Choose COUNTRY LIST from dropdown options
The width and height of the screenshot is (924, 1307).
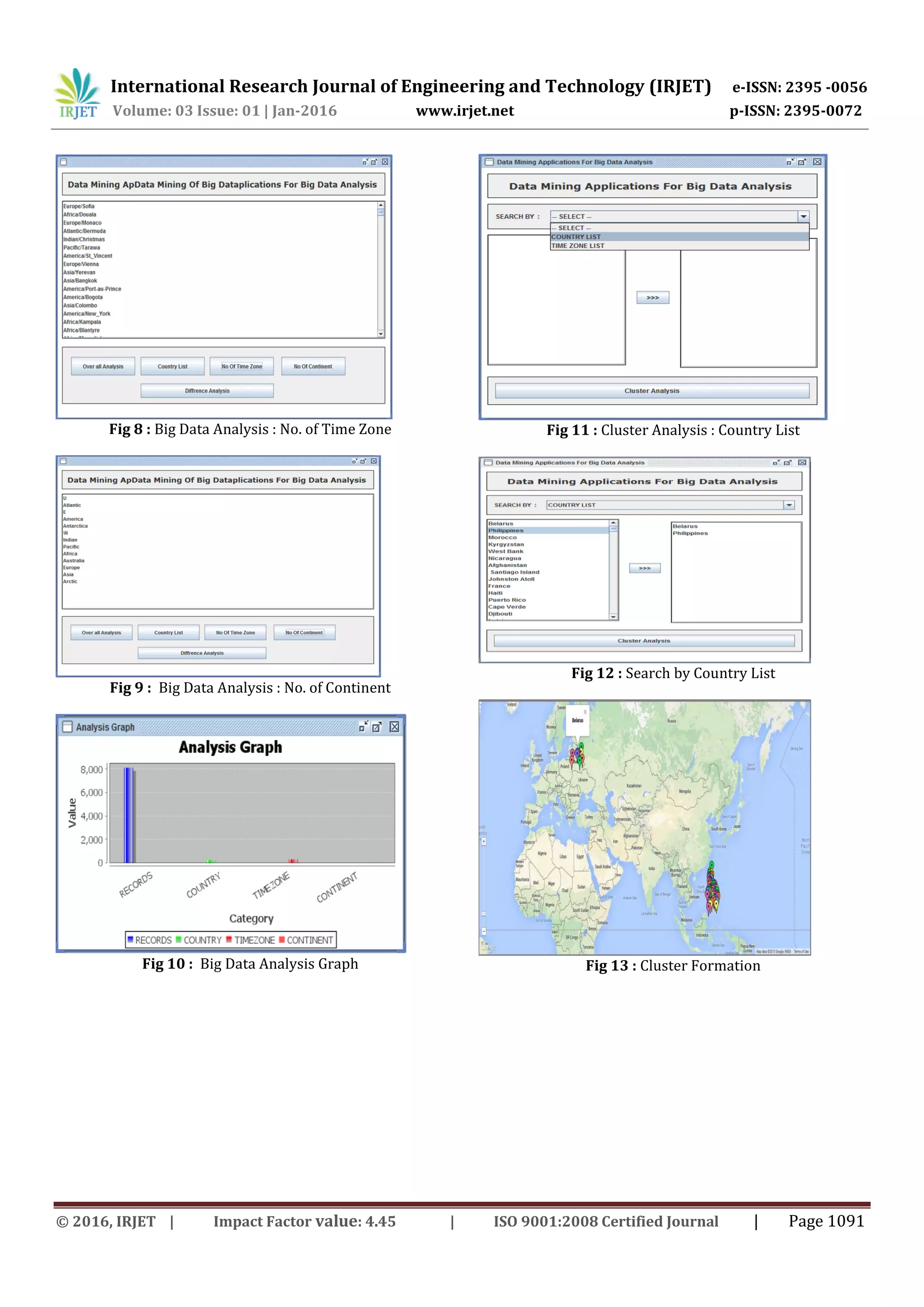[x=576, y=237]
